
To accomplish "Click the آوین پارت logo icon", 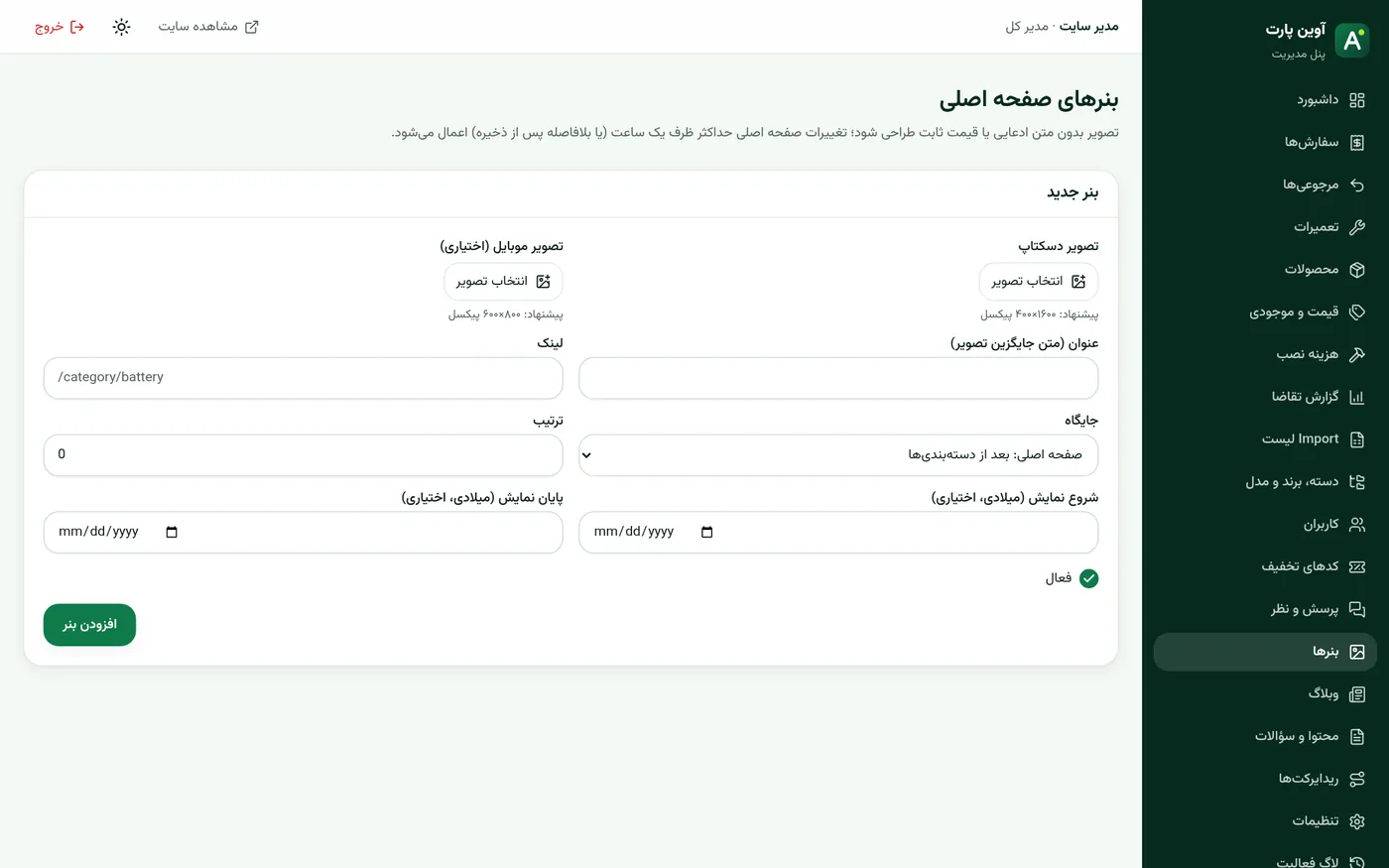I will [1352, 40].
